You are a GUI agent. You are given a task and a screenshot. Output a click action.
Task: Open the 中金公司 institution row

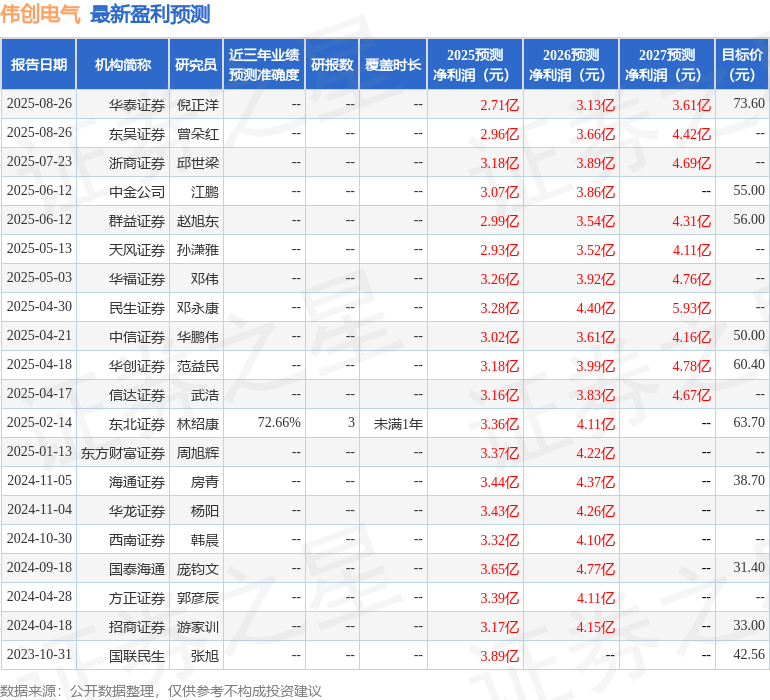pos(137,191)
